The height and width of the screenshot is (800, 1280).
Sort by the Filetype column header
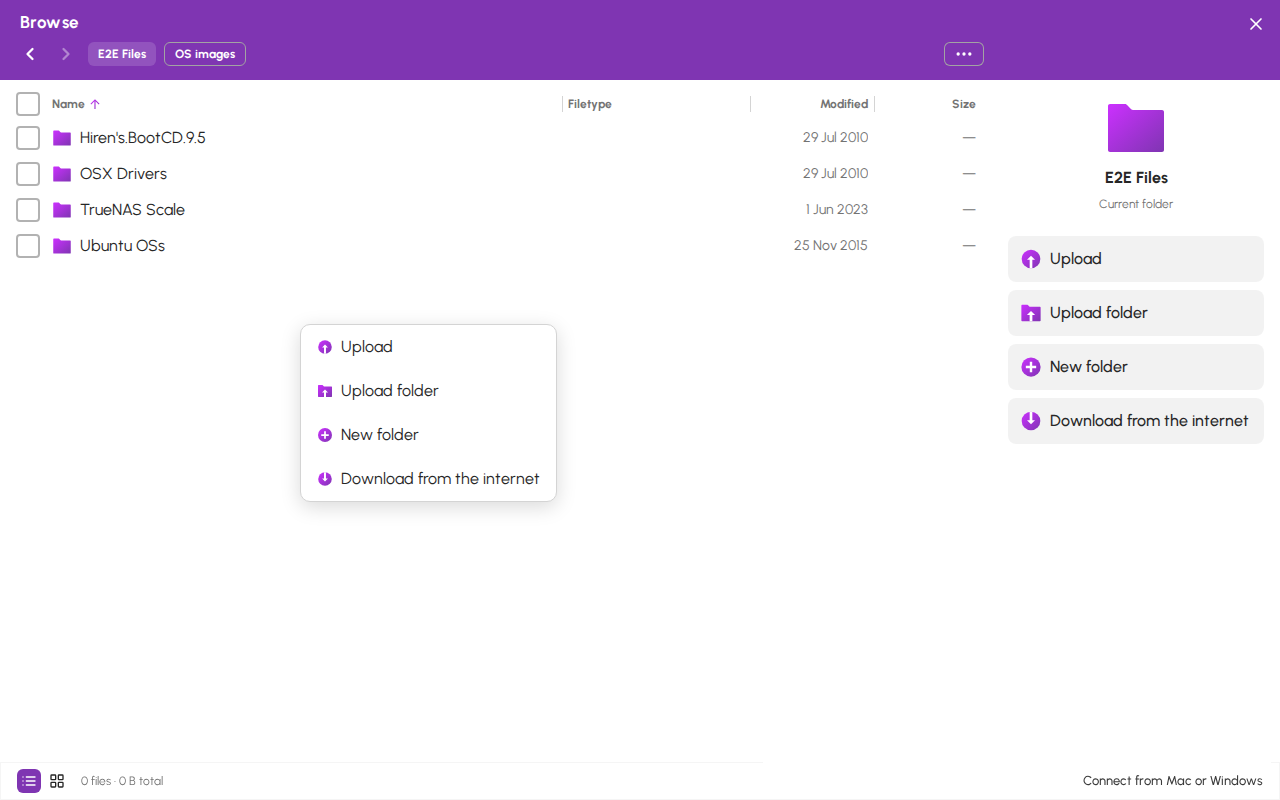click(x=590, y=104)
